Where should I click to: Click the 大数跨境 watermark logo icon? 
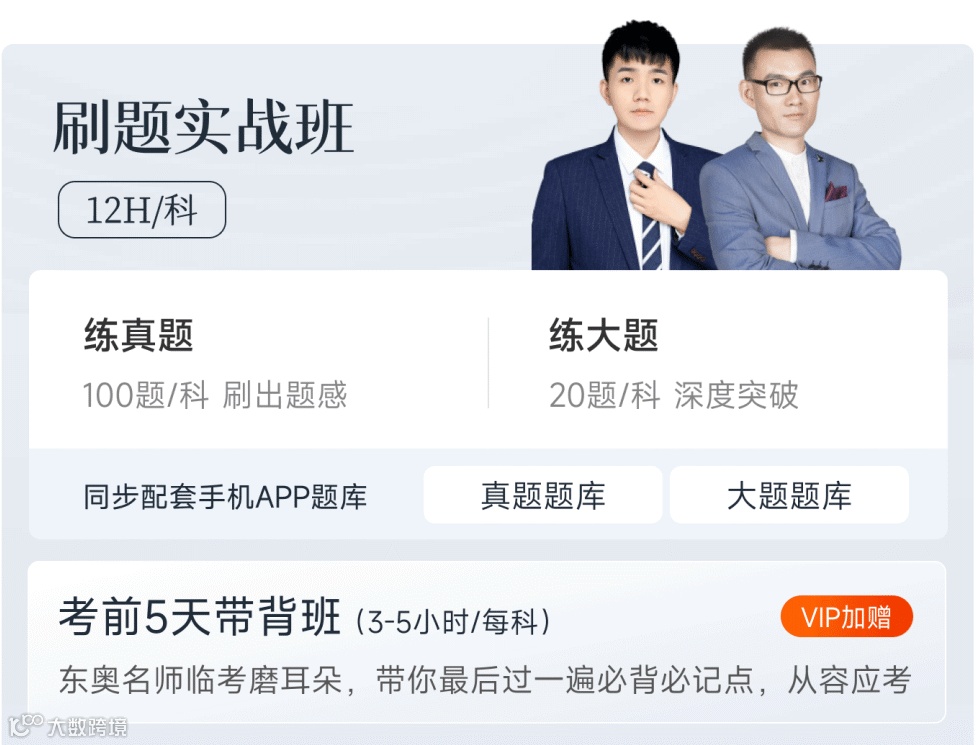pyautogui.click(x=25, y=725)
